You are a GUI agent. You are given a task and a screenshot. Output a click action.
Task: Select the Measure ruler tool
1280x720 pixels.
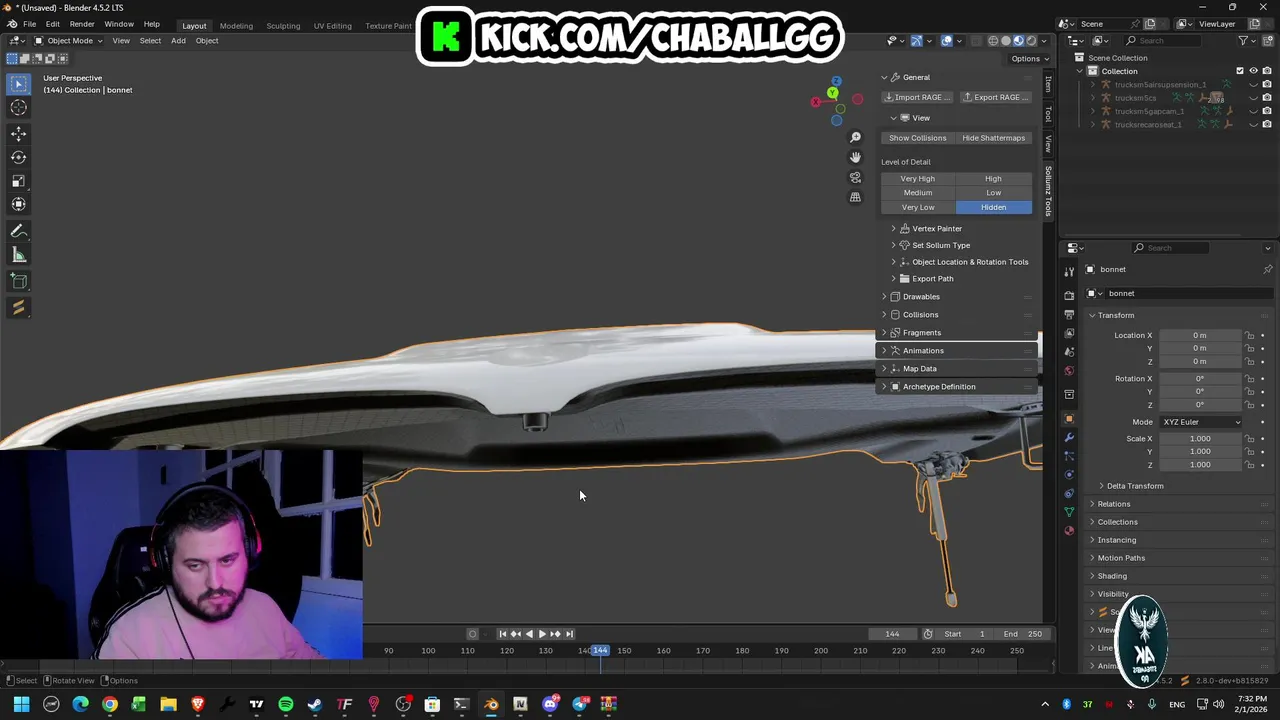(x=19, y=255)
